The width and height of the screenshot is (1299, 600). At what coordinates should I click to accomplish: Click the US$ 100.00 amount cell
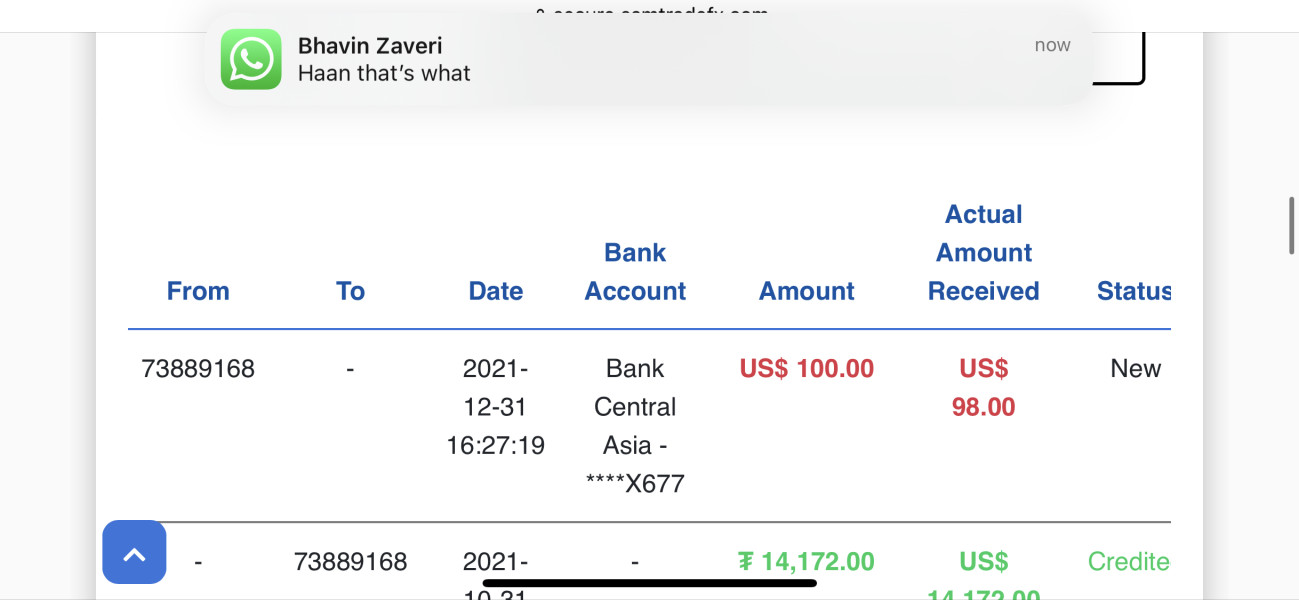click(x=807, y=369)
